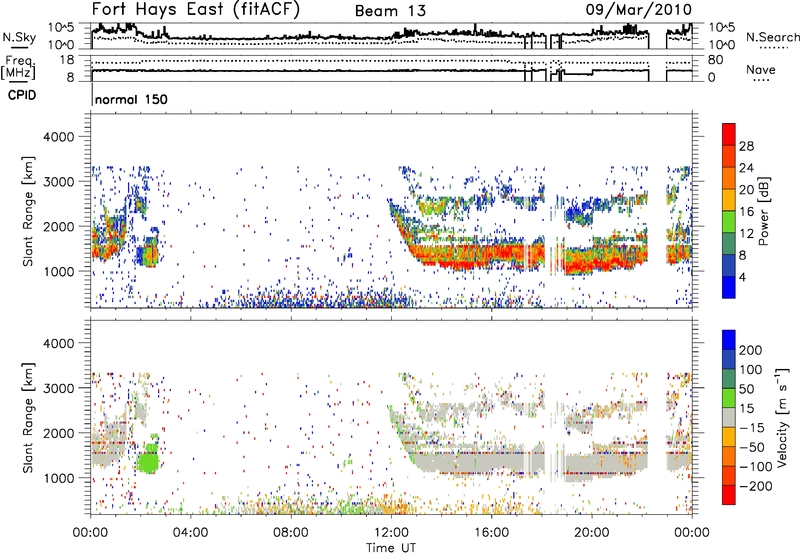The image size is (800, 554).
Task: Click the 'CPID' row label
Action: 22,95
